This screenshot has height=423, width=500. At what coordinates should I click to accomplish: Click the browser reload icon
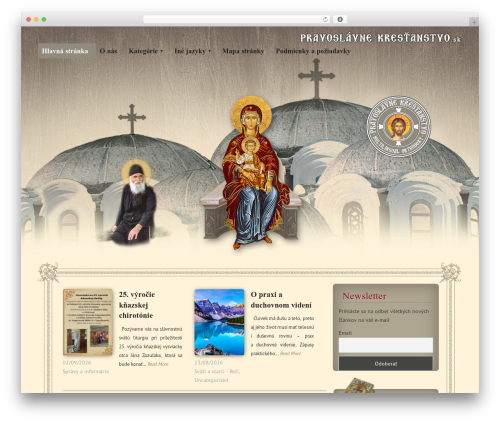(325, 20)
